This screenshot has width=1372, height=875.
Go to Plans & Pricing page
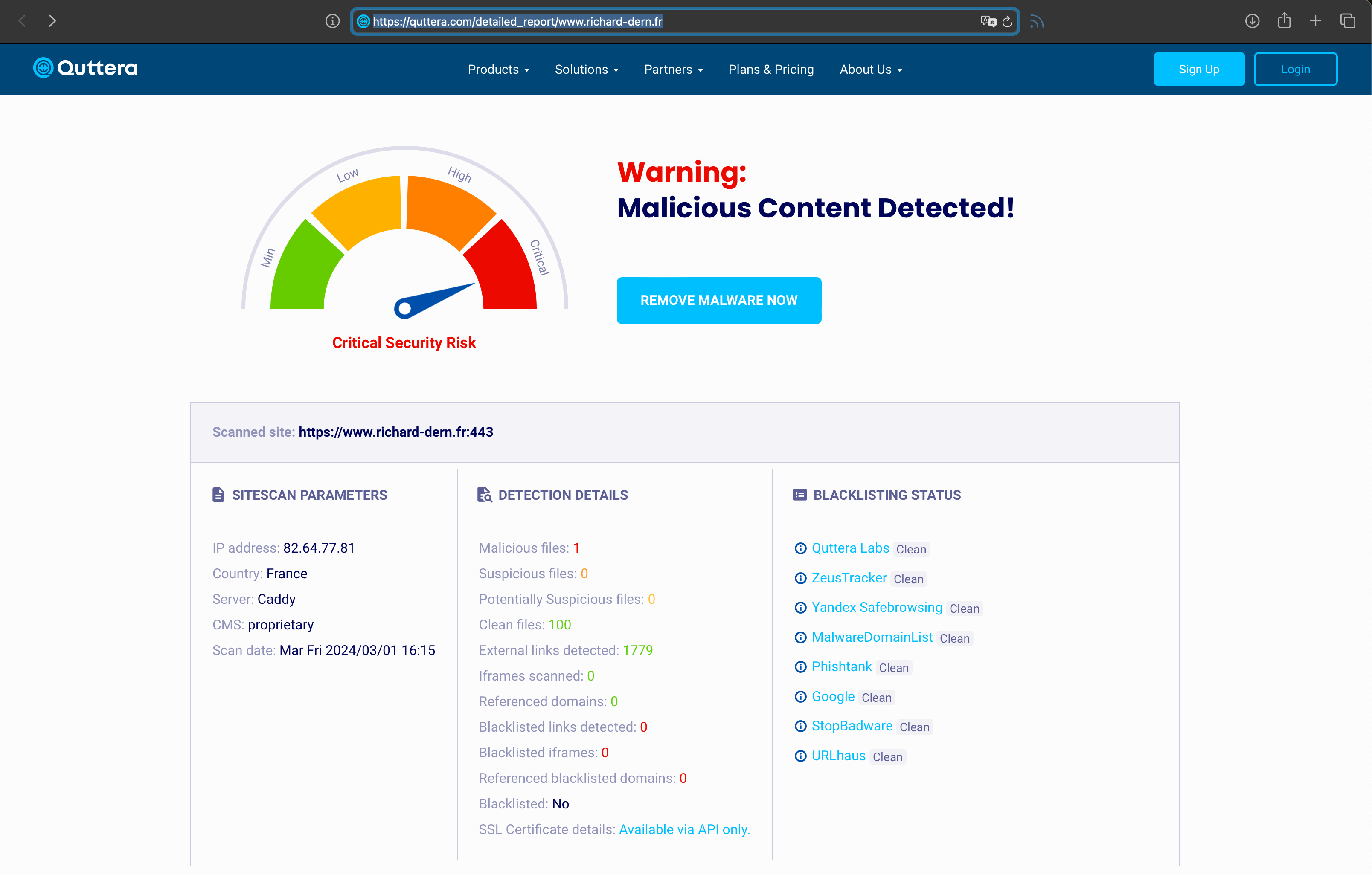coord(771,70)
